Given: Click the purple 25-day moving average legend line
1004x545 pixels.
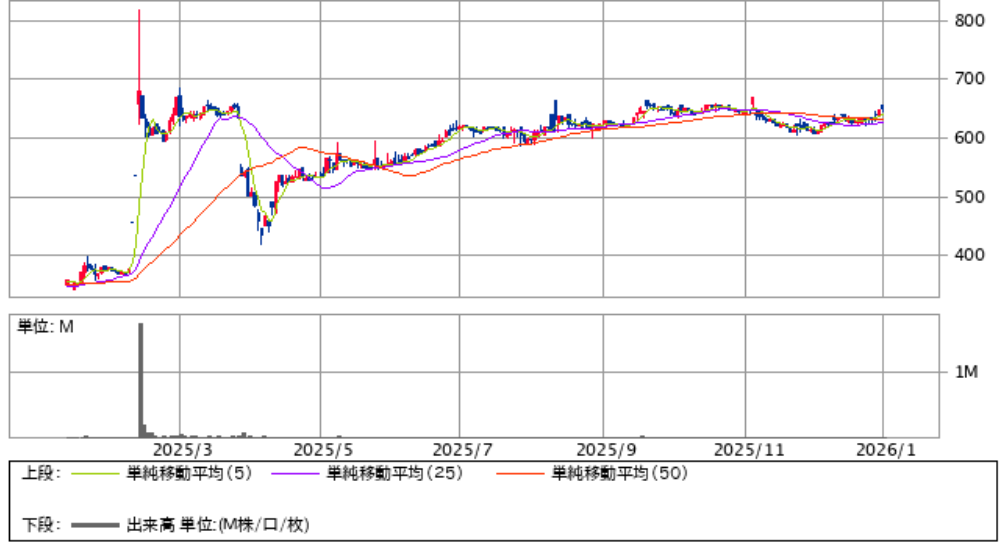Looking at the screenshot, I should [x=297, y=474].
